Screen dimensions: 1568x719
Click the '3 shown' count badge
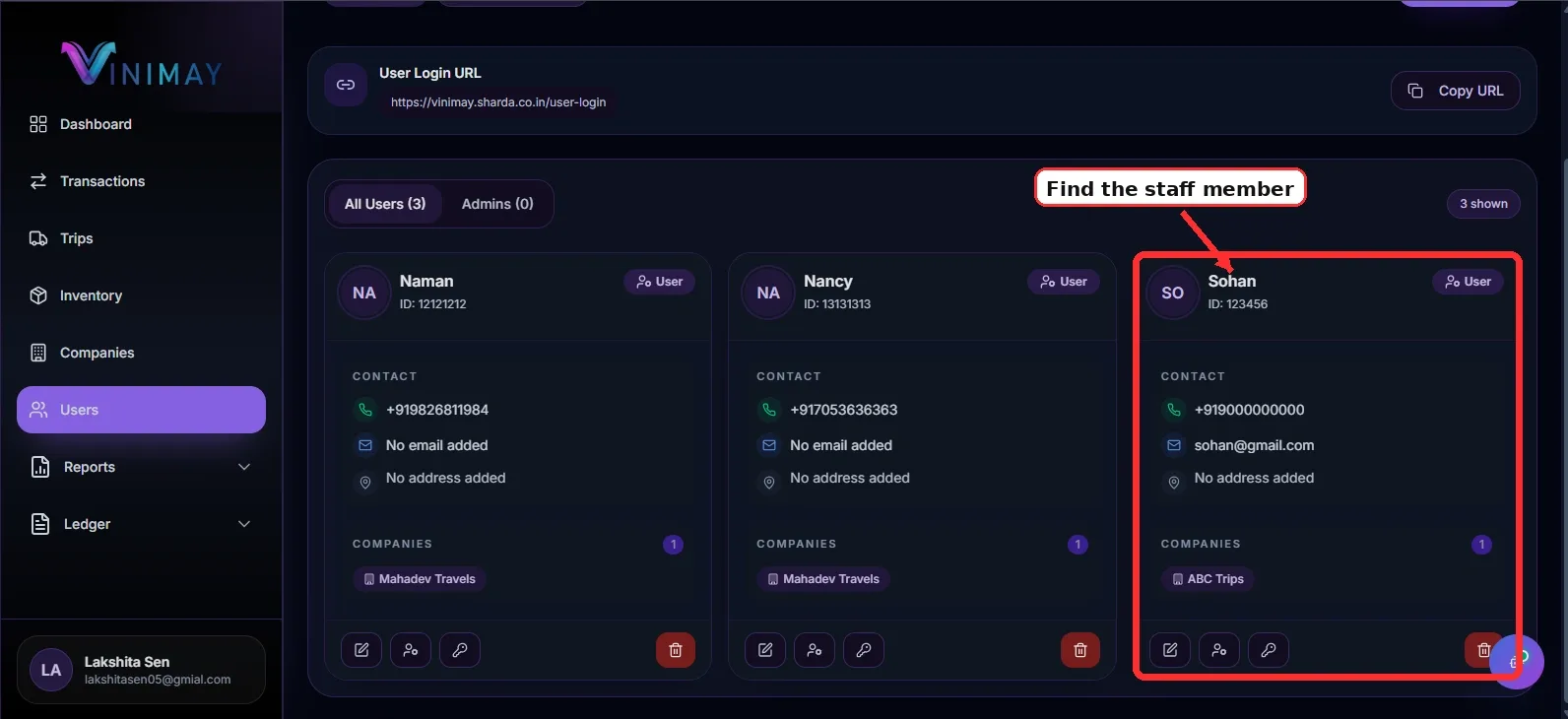tap(1483, 204)
